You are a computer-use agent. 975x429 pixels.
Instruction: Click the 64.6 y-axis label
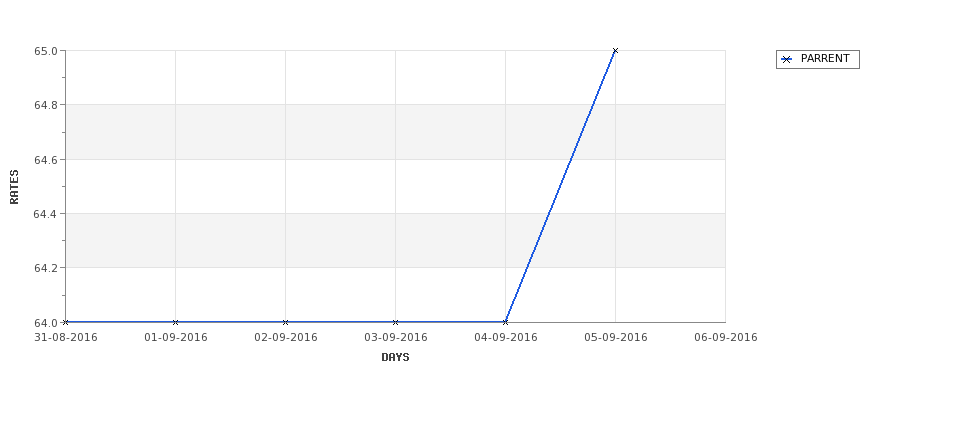46,160
